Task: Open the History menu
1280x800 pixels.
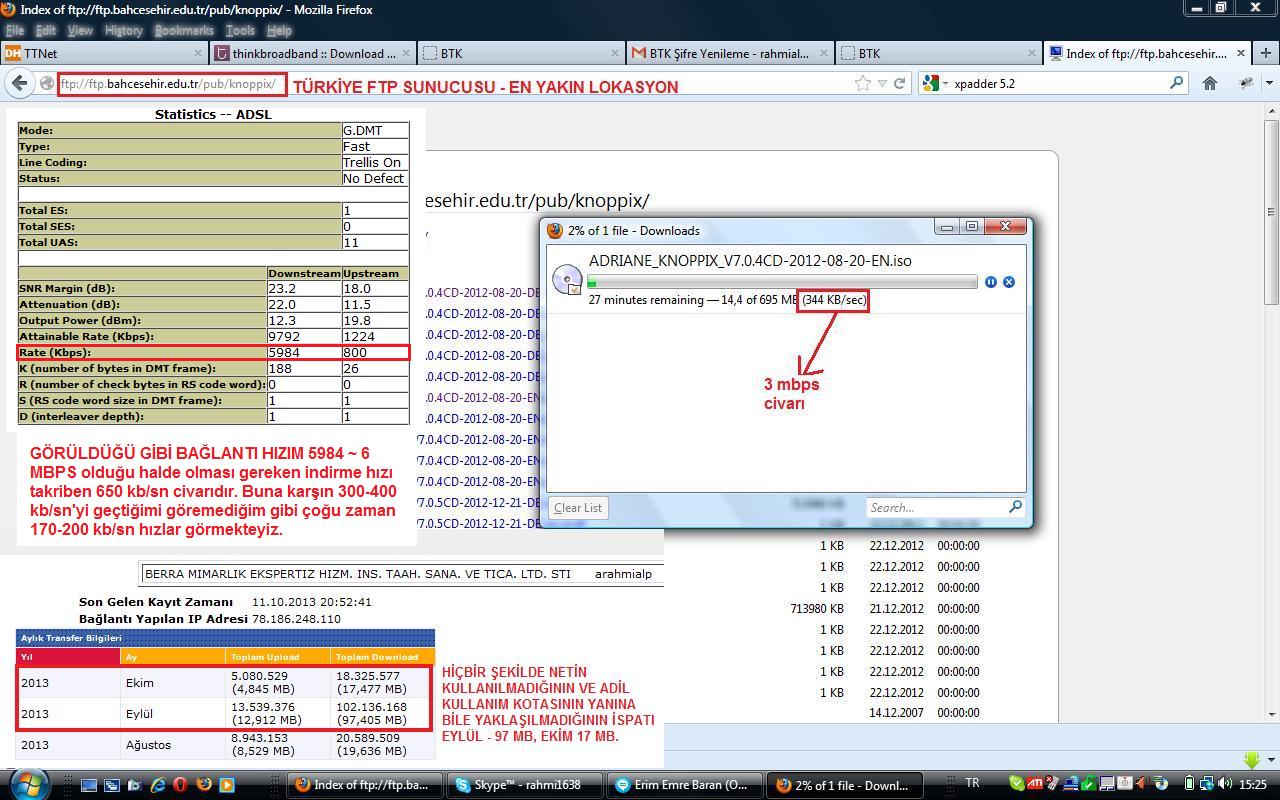Action: point(124,30)
